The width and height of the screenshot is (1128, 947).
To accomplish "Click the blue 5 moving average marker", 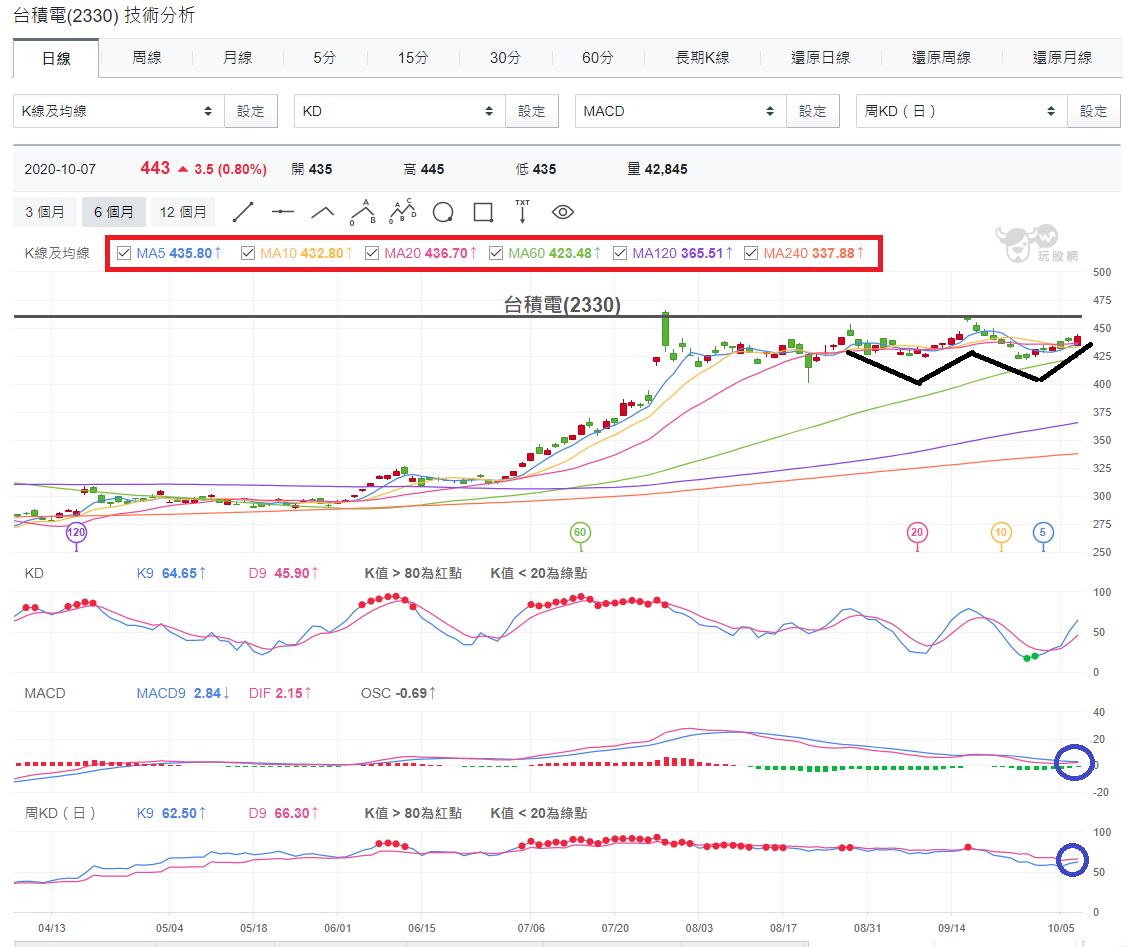I will coord(1043,533).
